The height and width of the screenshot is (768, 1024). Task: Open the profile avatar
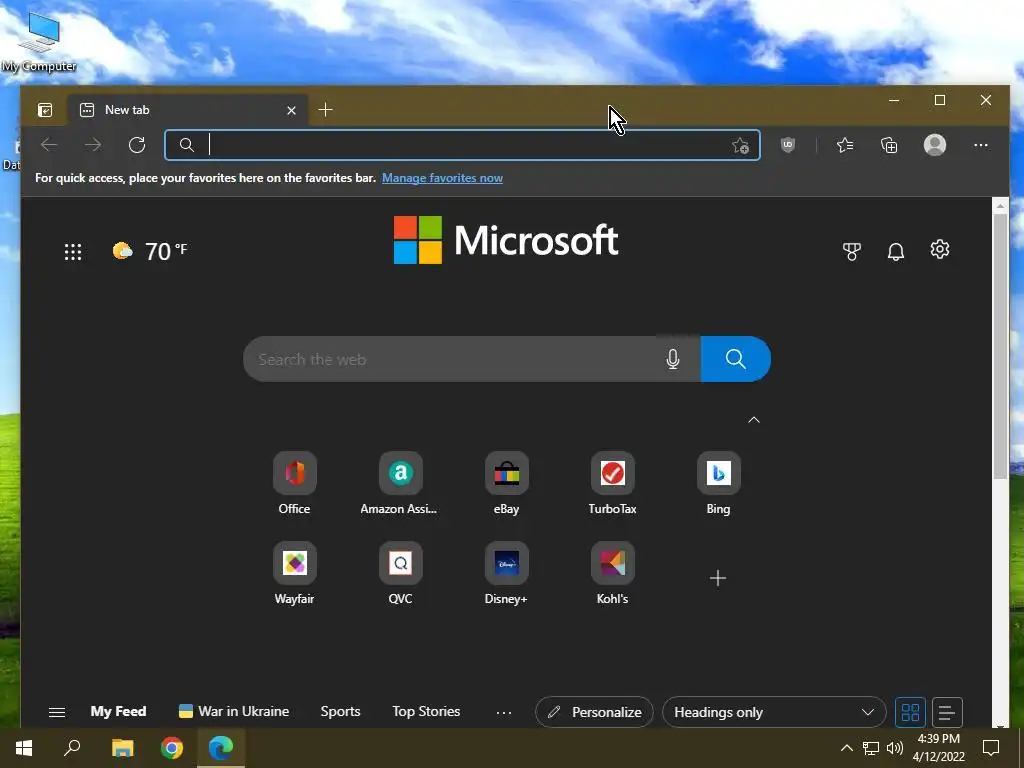point(935,145)
